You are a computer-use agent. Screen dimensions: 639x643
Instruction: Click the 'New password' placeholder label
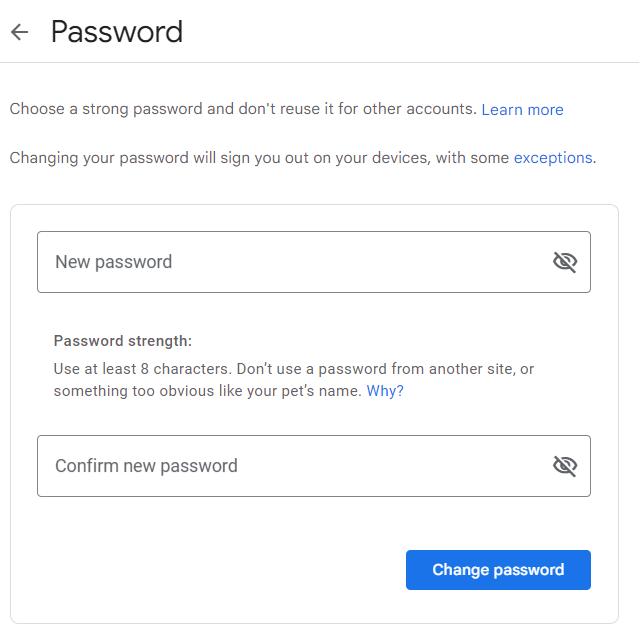coord(113,262)
